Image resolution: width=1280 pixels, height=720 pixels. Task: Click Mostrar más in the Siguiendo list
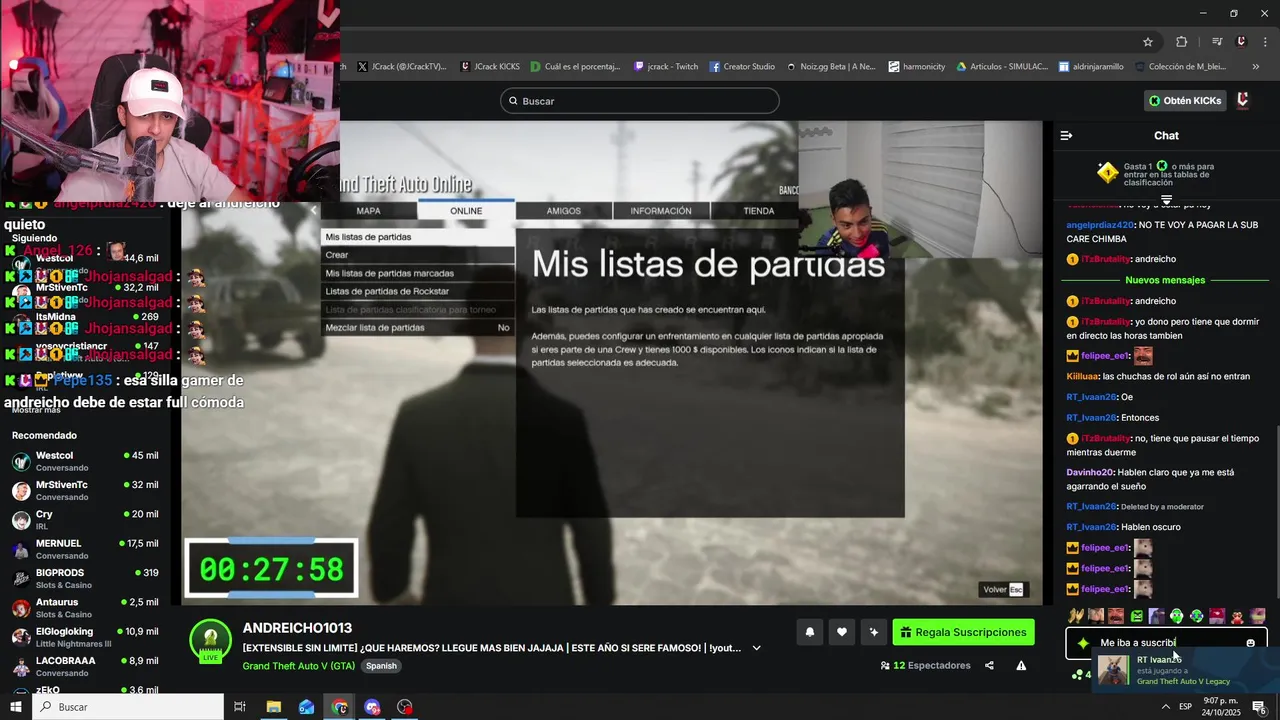36,410
